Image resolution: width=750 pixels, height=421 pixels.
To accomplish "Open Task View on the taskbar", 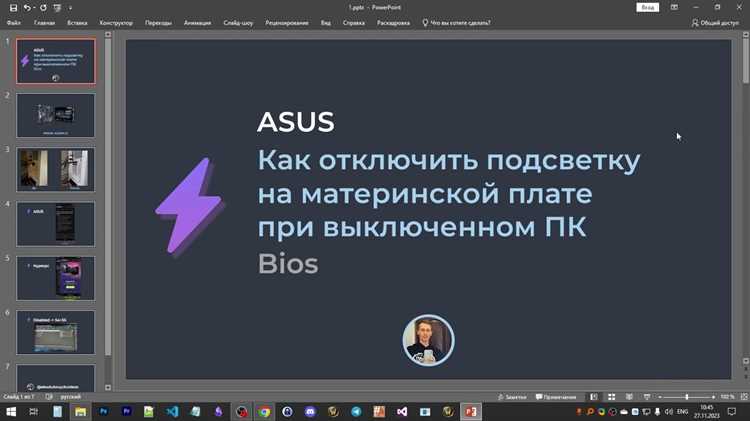I will click(33, 411).
